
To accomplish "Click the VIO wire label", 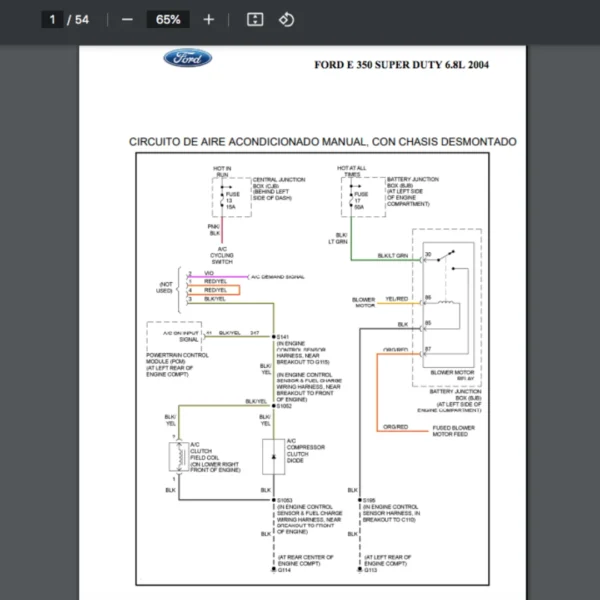I will point(209,273).
